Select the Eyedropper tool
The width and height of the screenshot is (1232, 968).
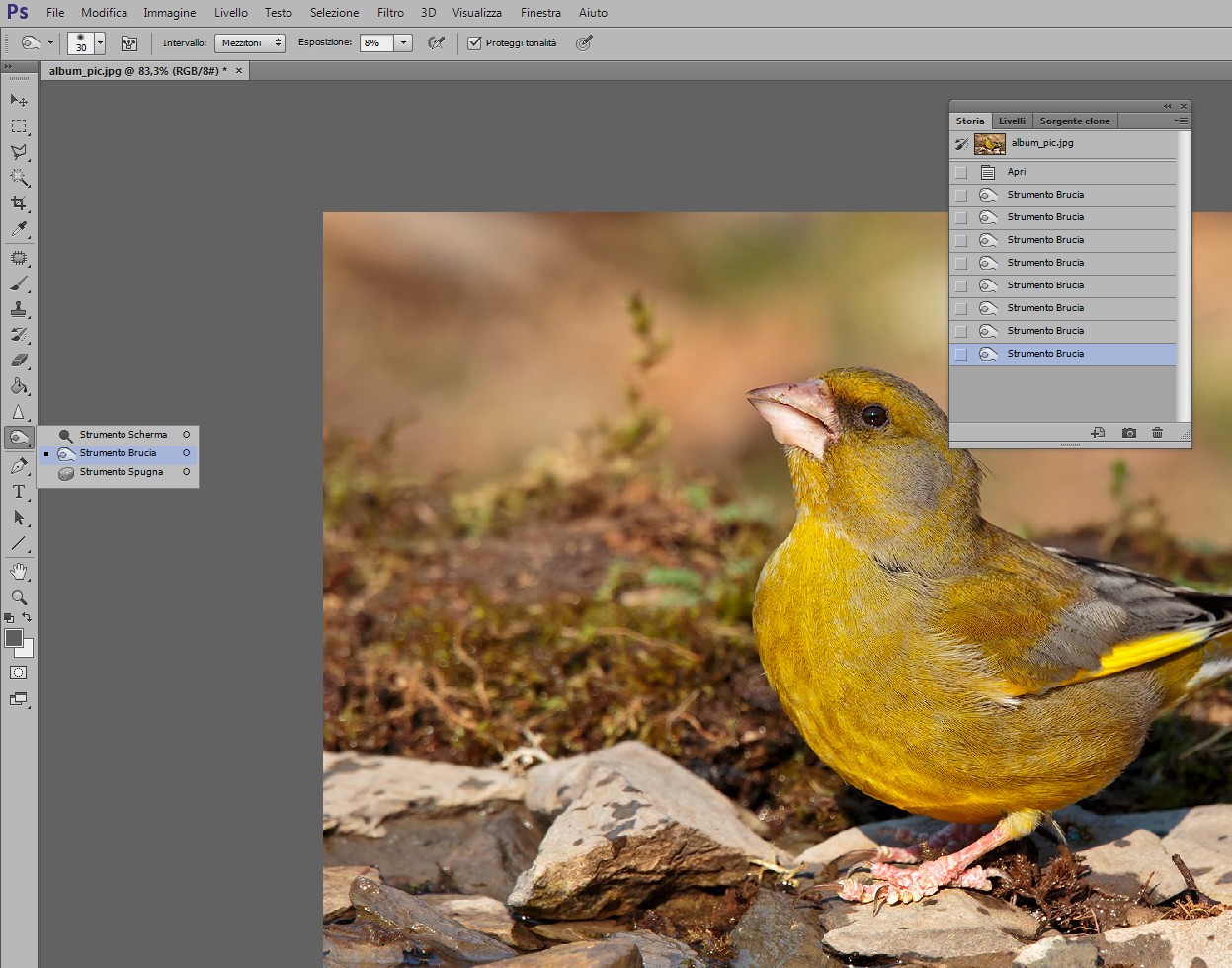(19, 229)
